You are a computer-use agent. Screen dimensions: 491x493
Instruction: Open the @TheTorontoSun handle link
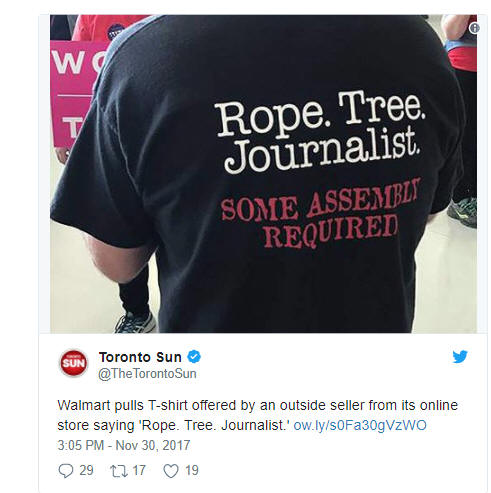pos(147,374)
